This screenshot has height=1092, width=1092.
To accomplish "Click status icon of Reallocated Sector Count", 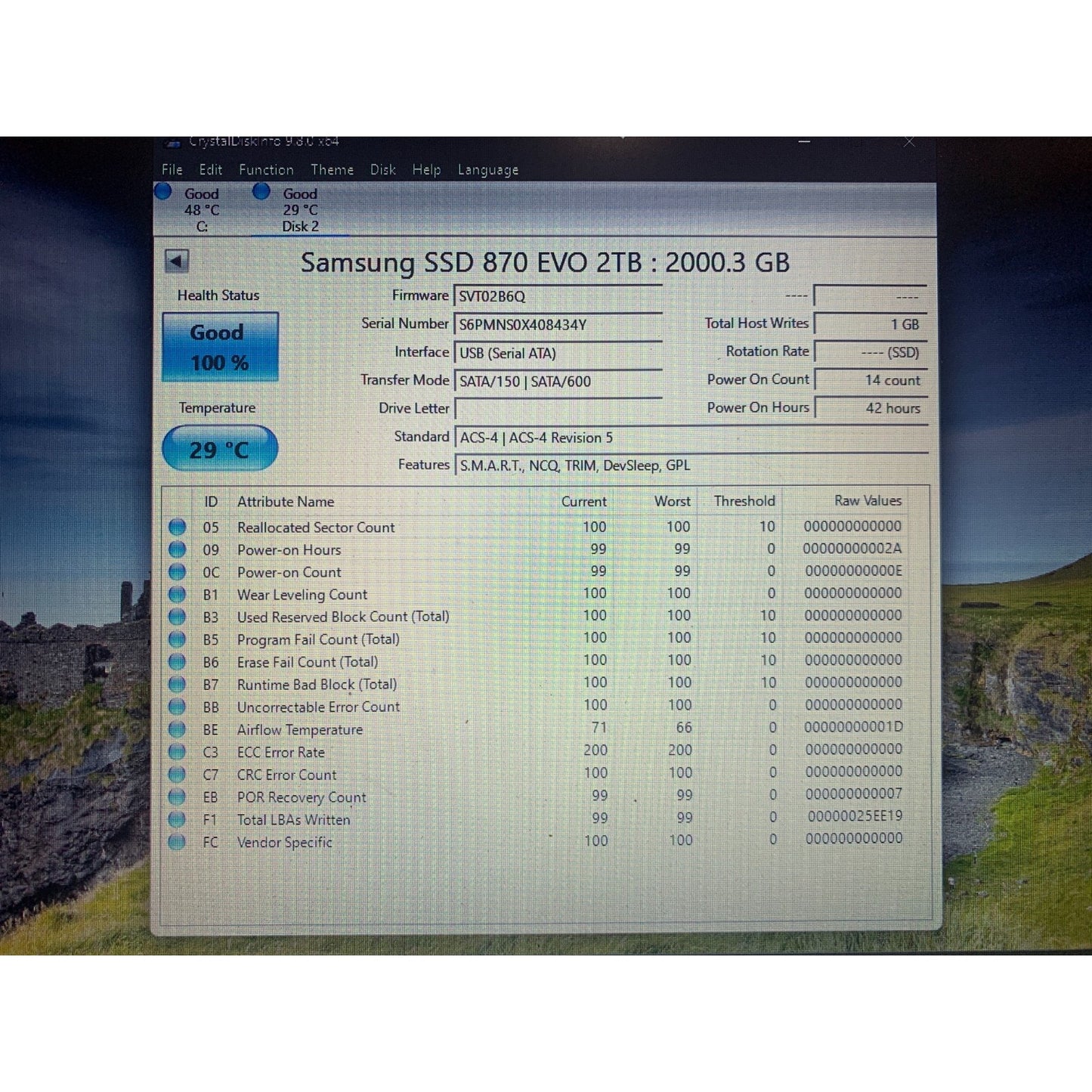I will (178, 527).
